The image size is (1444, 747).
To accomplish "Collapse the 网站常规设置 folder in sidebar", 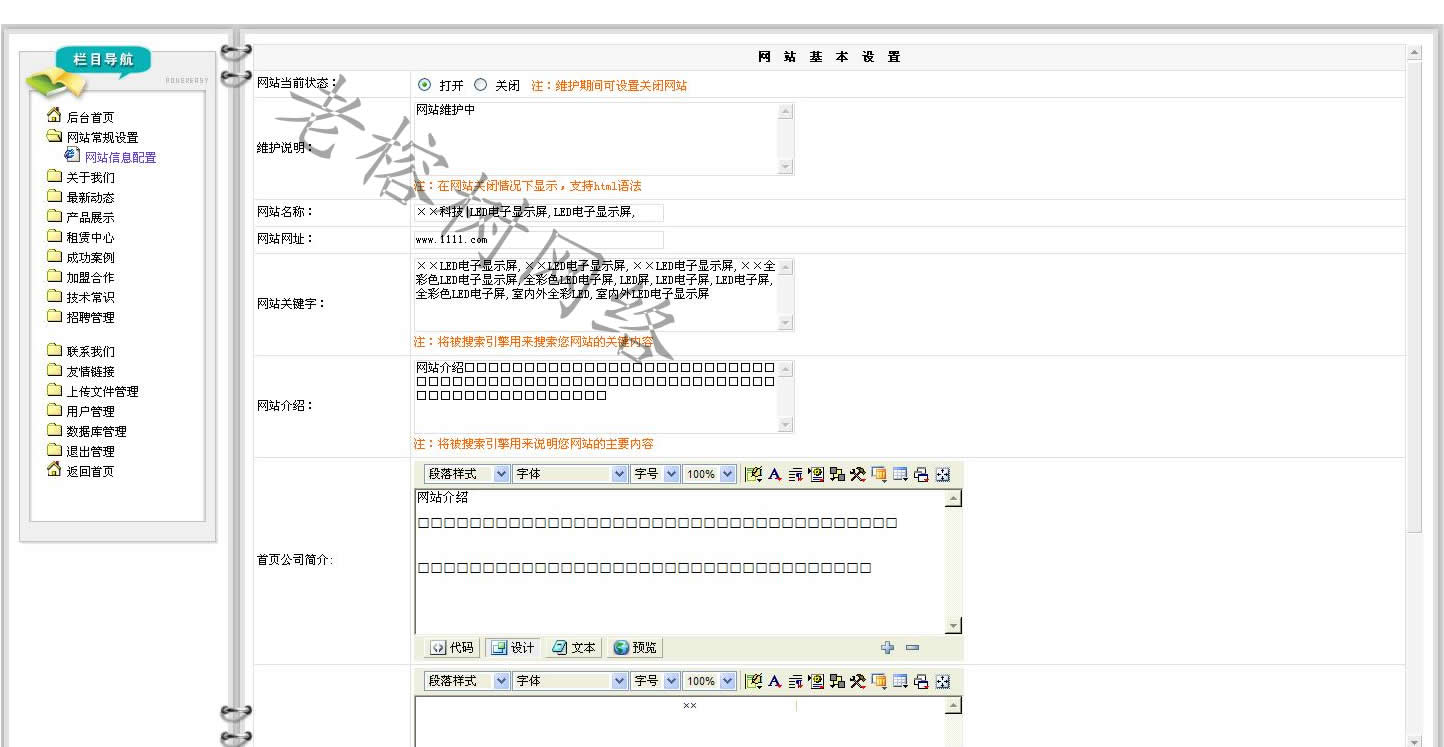I will (93, 137).
